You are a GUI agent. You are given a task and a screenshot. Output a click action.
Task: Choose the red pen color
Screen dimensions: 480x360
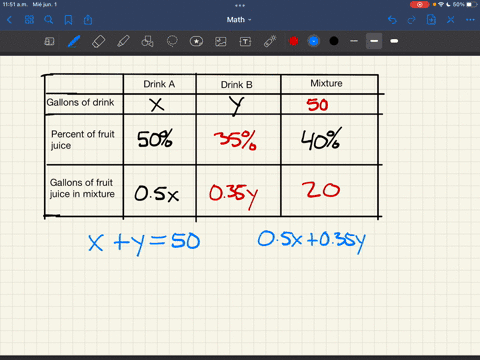click(294, 41)
